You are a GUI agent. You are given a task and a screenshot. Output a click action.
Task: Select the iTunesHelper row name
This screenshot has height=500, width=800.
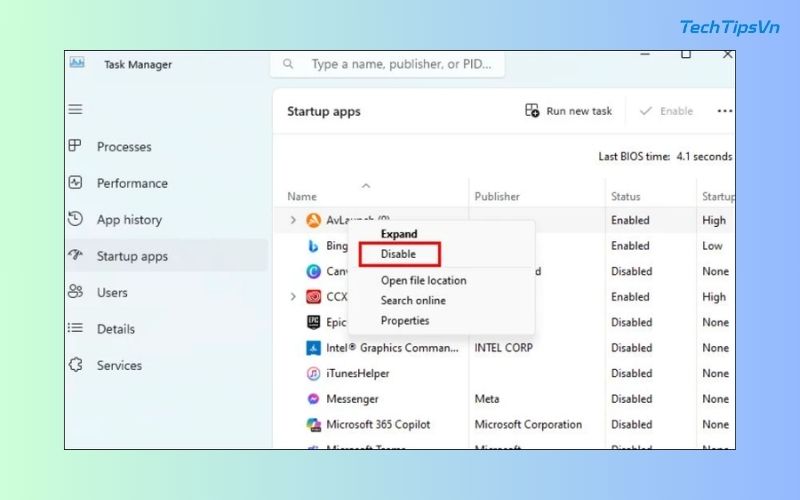pos(358,373)
